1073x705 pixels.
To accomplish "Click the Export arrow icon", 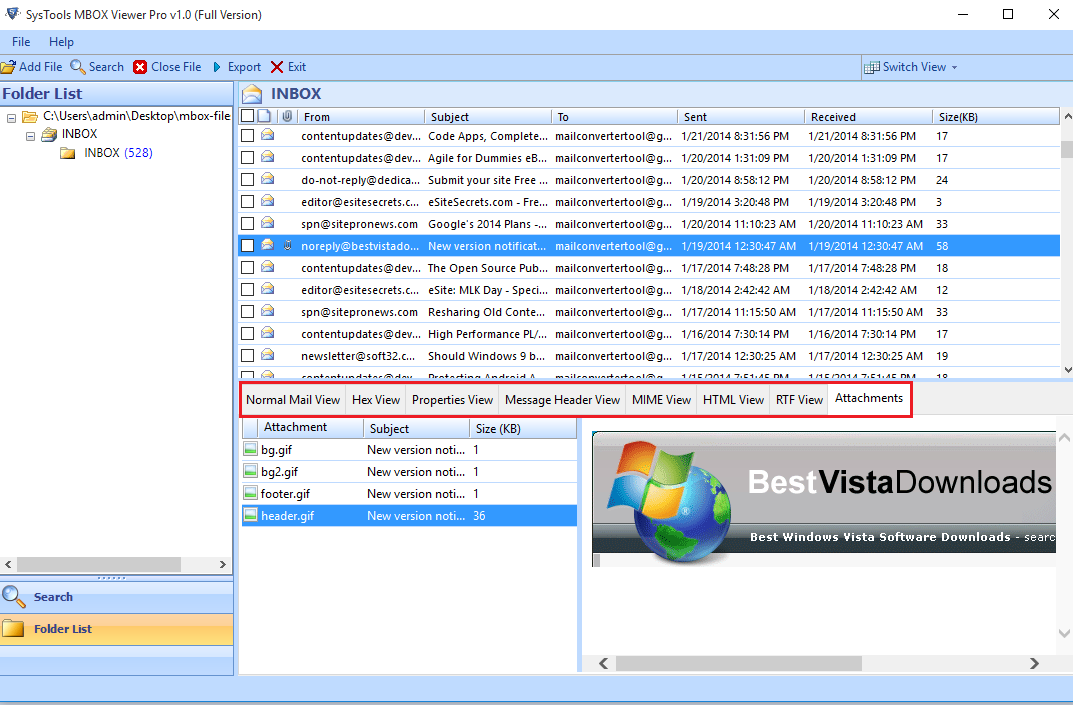I will pos(217,67).
